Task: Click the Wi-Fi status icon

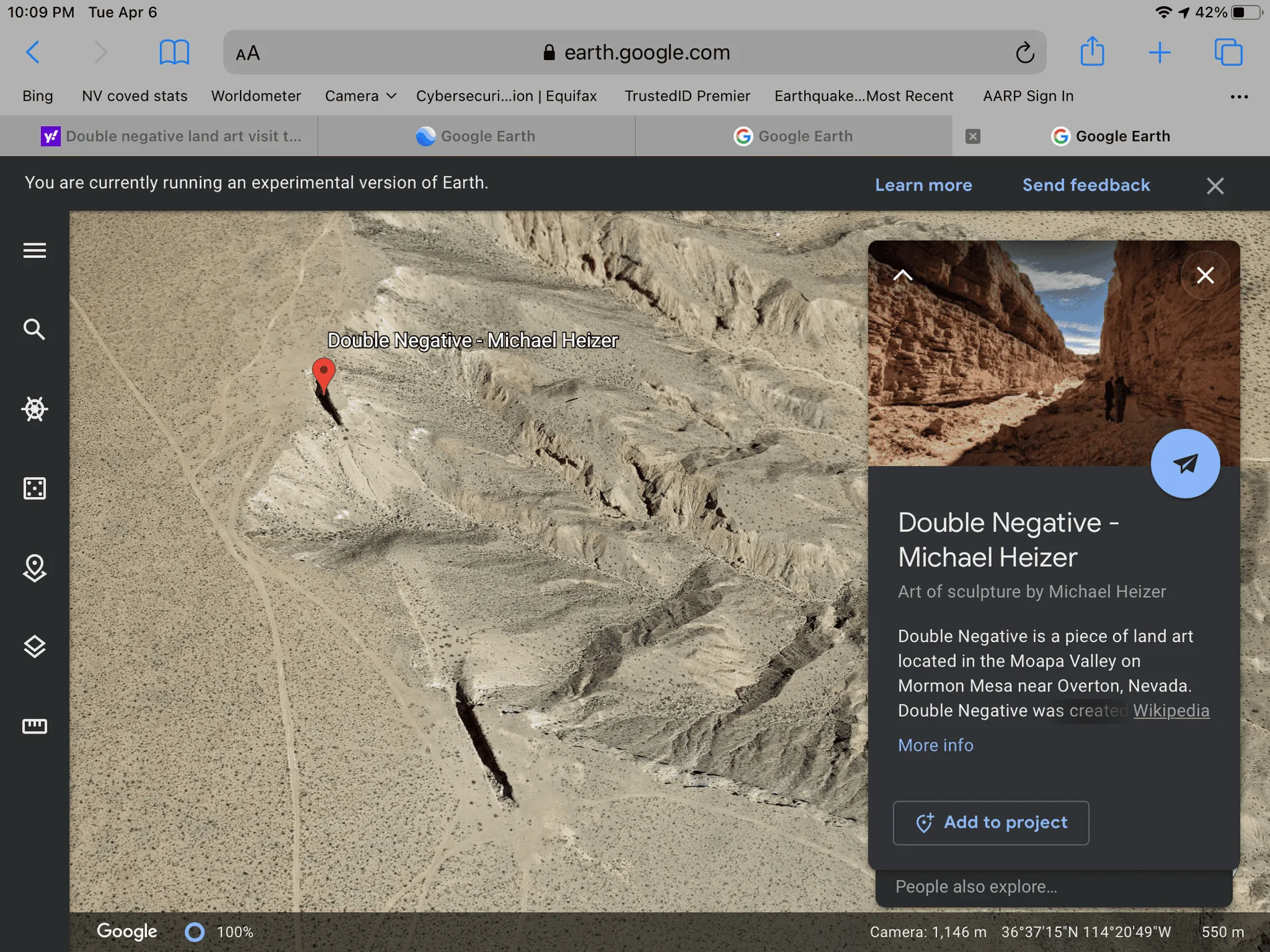Action: [x=1164, y=13]
